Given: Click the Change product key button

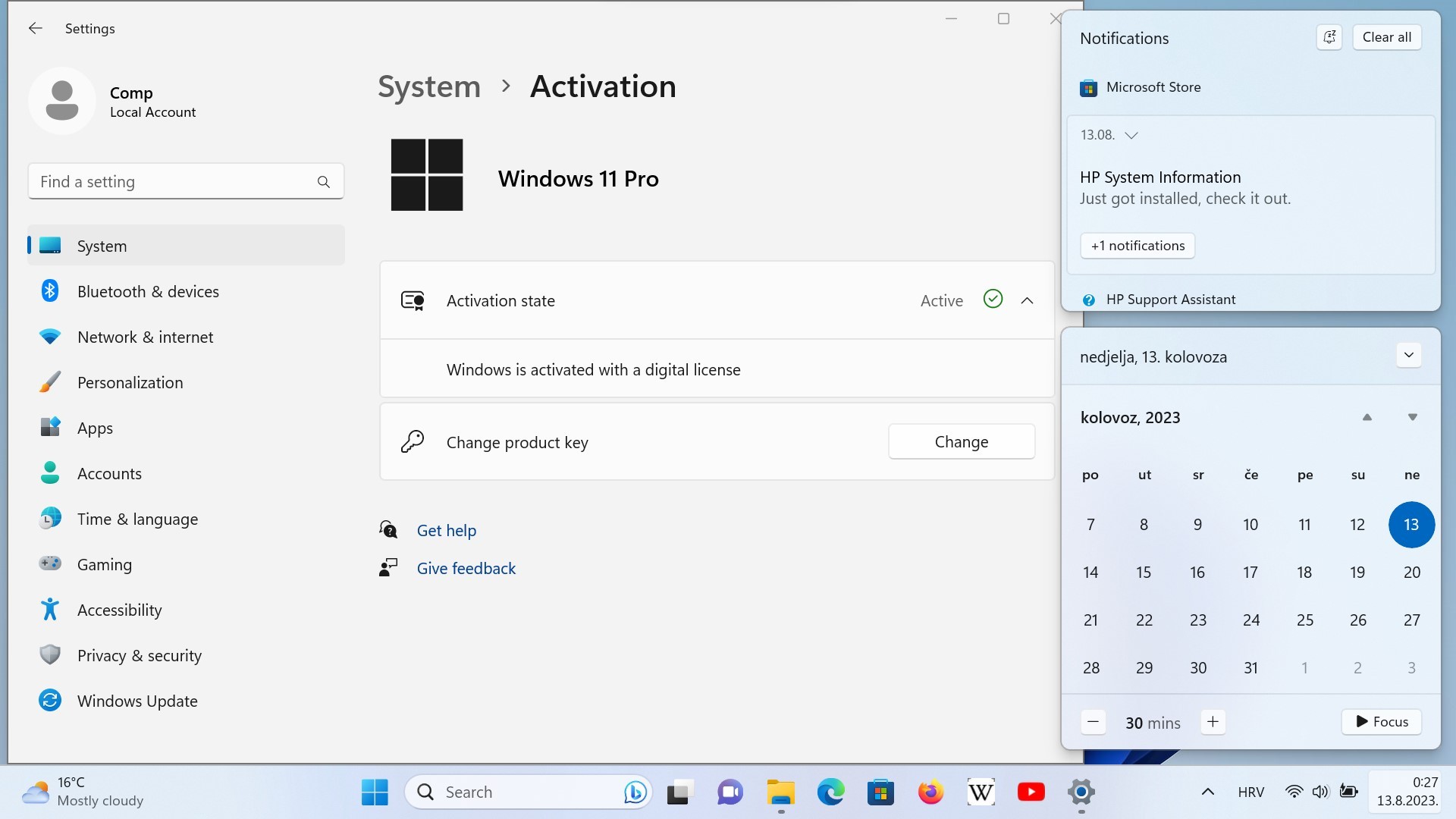Looking at the screenshot, I should pos(962,442).
